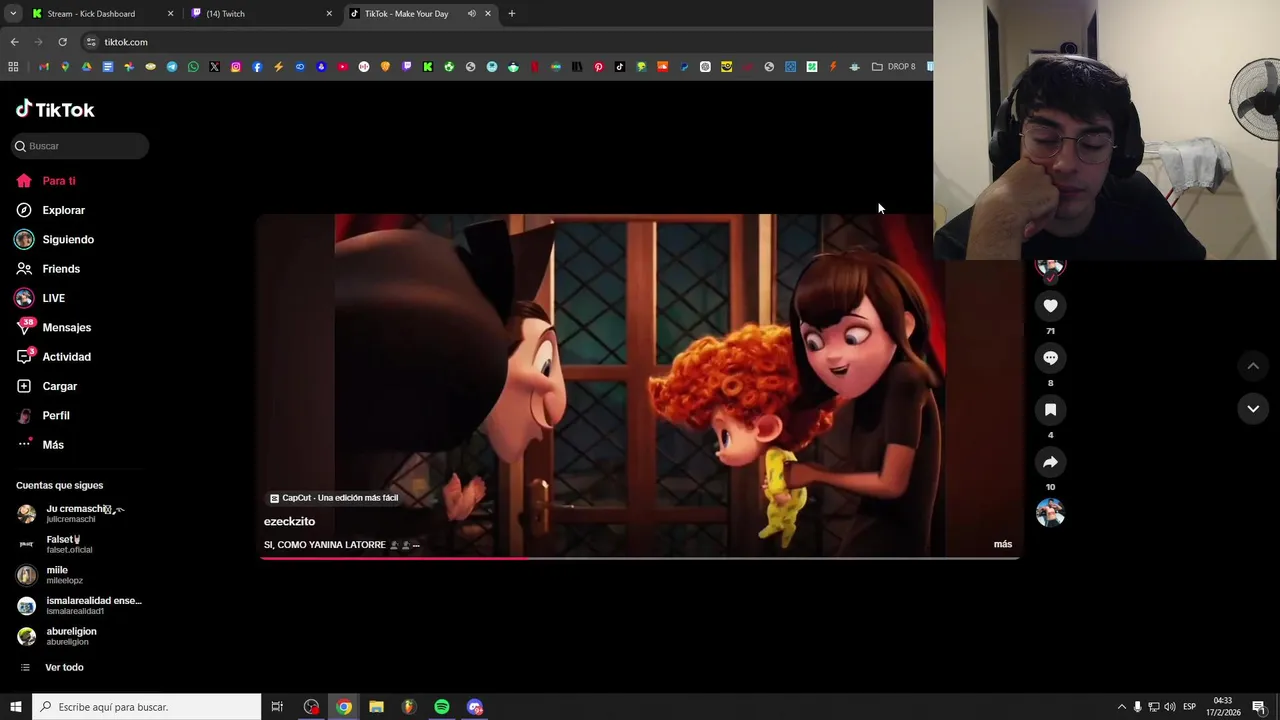The height and width of the screenshot is (720, 1280).
Task: Open the Telegram bookmark
Action: [172, 67]
